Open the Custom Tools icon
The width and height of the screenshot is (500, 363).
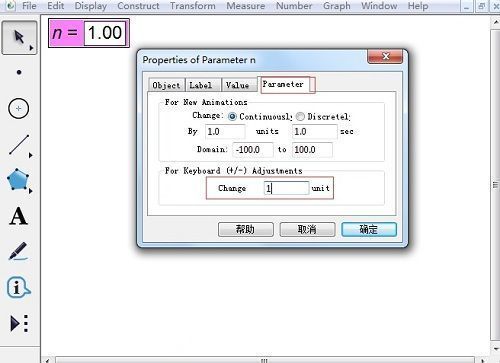click(x=19, y=323)
